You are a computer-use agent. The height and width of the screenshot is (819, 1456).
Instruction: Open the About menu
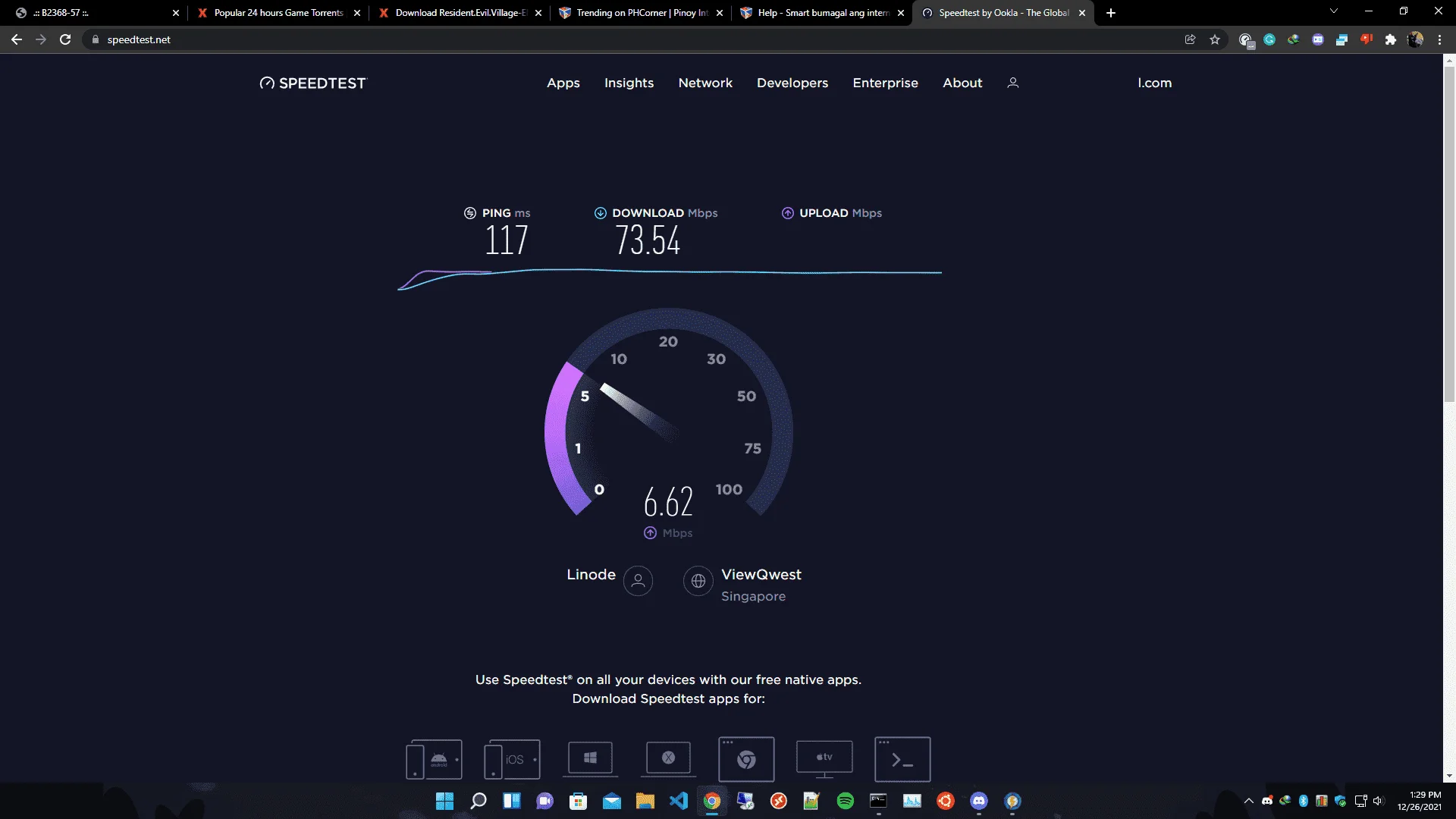962,83
